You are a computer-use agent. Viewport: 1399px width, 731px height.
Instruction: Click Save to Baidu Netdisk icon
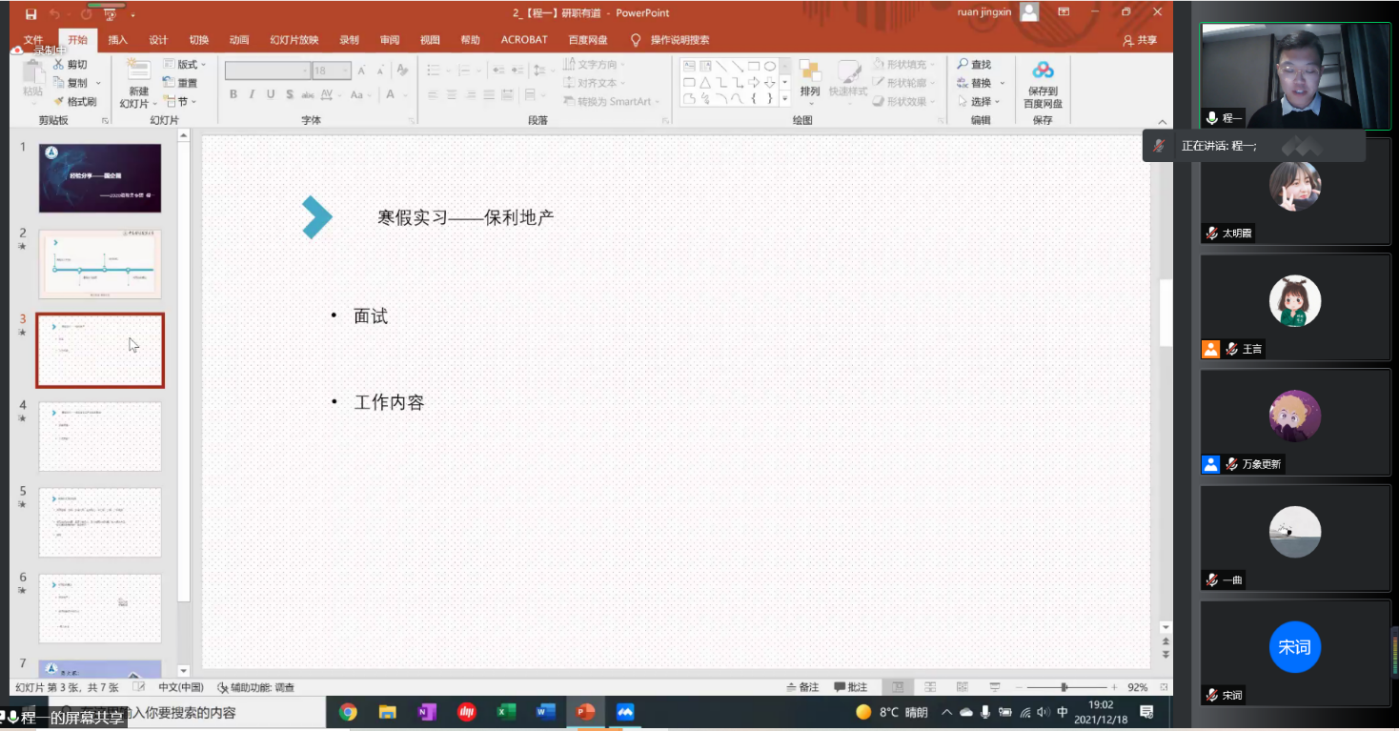click(1043, 71)
